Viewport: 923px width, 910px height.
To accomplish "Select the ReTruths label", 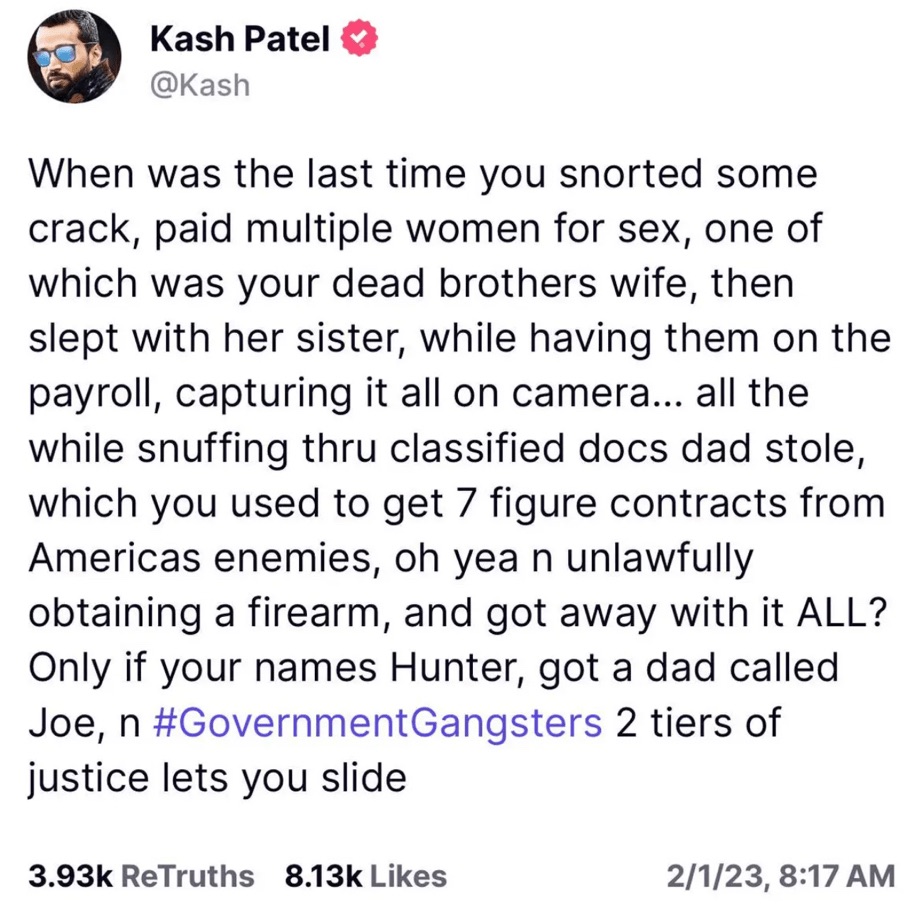I will click(x=188, y=877).
